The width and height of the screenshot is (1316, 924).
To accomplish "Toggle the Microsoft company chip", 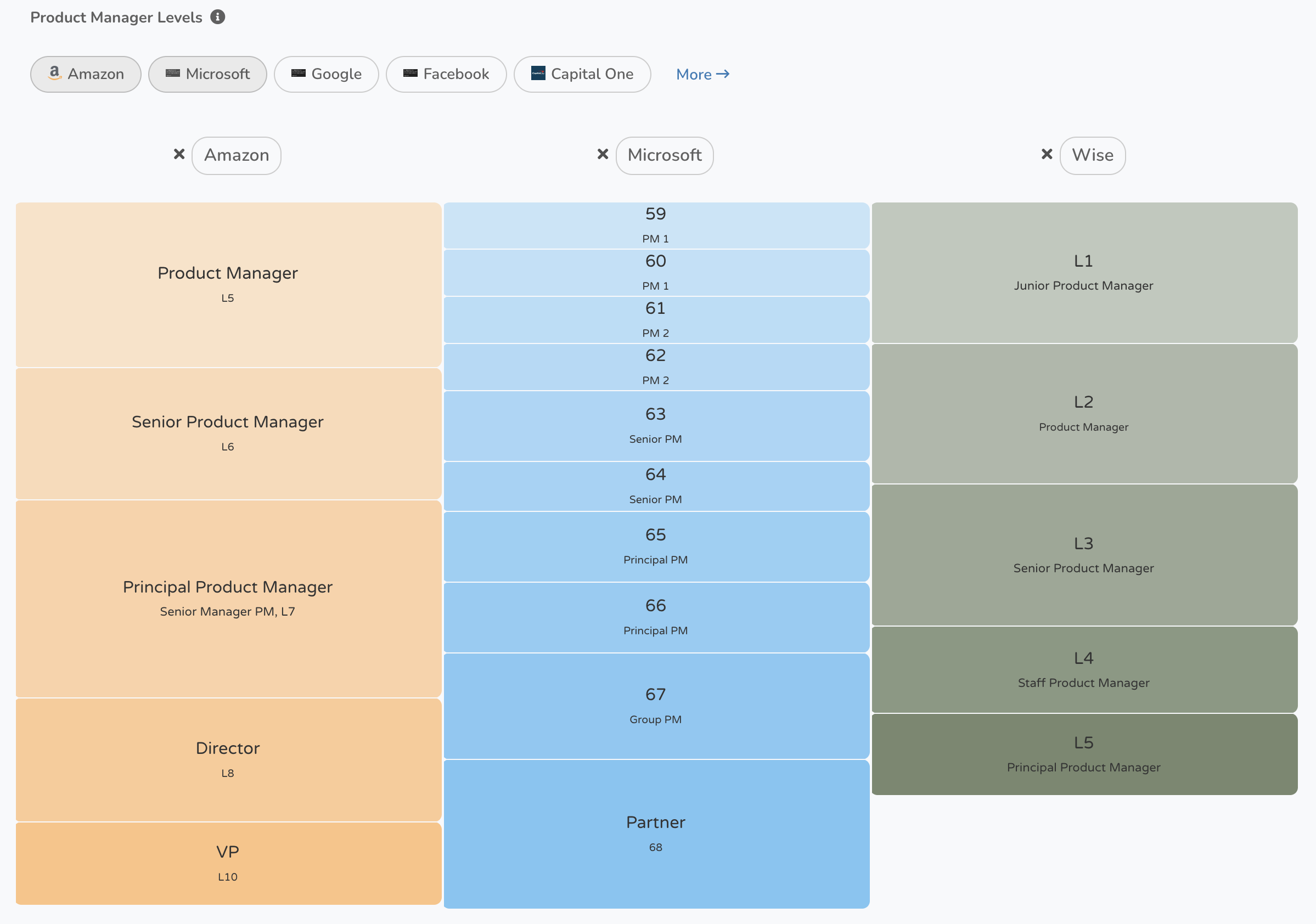I will pyautogui.click(x=207, y=74).
